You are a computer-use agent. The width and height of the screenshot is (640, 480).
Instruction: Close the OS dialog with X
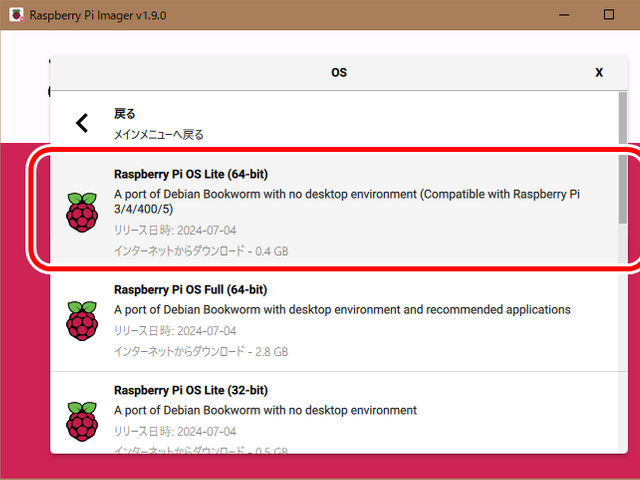click(599, 73)
